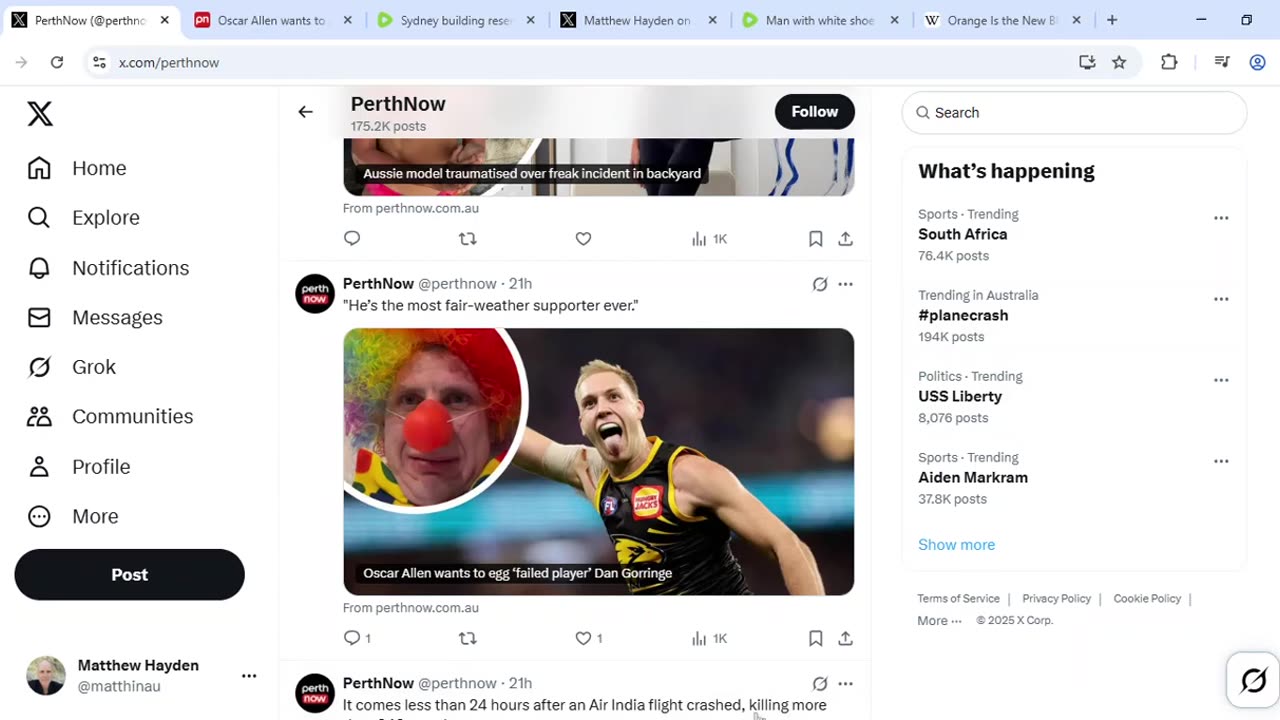
Task: Expand the footer More menu
Action: point(939,621)
